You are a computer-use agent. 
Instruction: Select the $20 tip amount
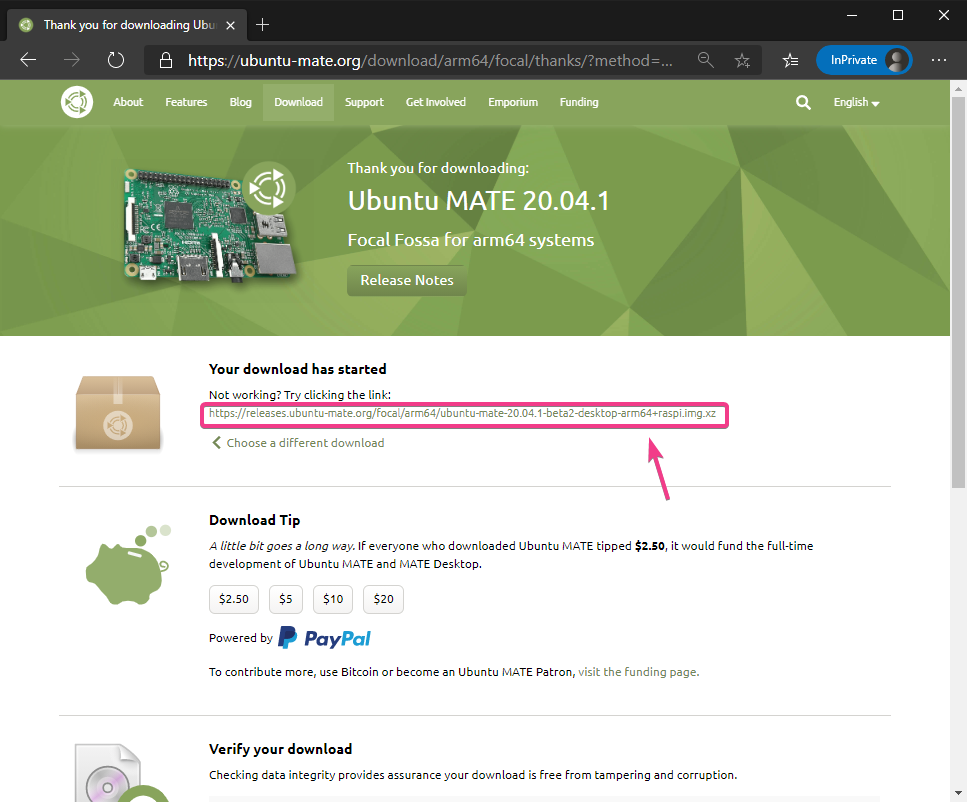(x=383, y=599)
